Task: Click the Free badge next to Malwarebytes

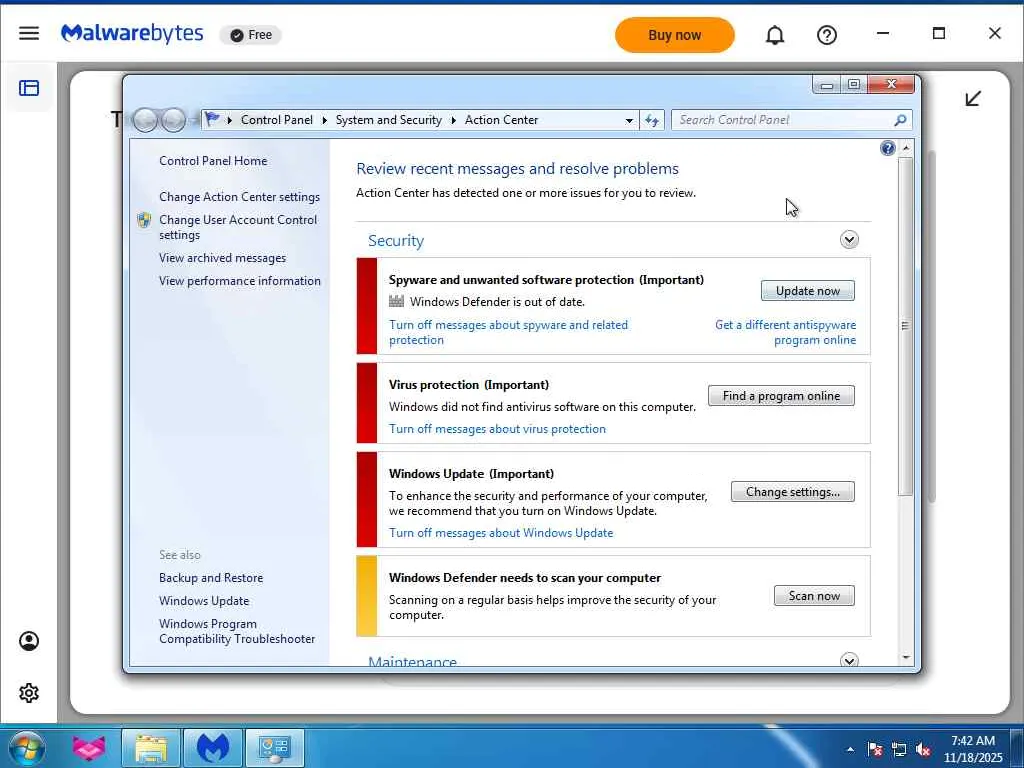Action: click(x=251, y=35)
